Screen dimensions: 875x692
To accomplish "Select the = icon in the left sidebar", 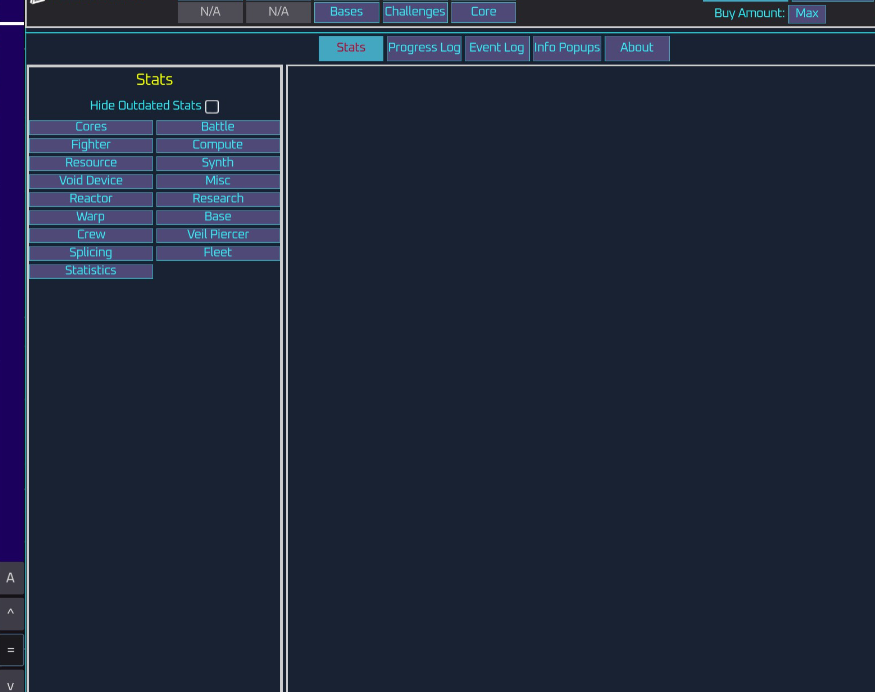I will point(11,650).
